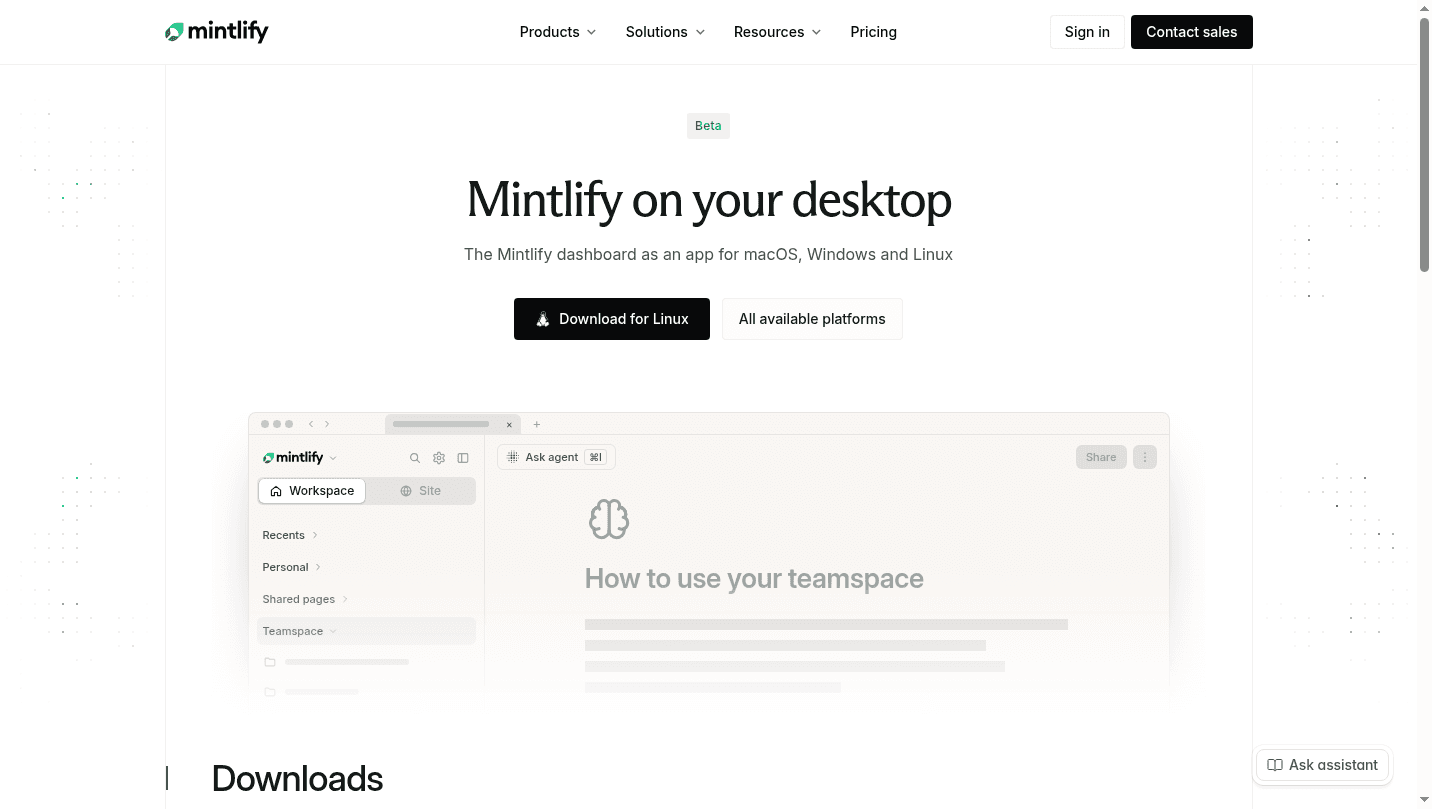Close the tab in the app preview
Screen dimensions: 1432x809
(509, 424)
